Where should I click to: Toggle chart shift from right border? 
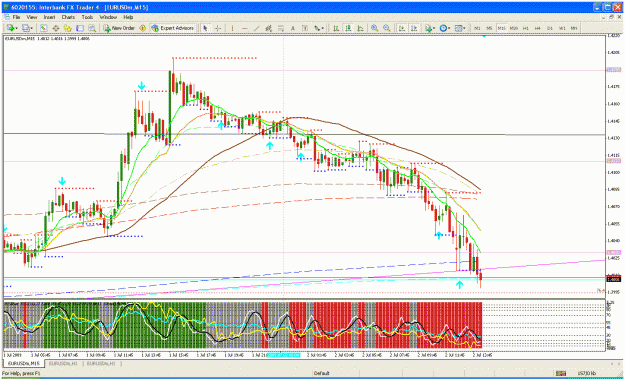415,28
